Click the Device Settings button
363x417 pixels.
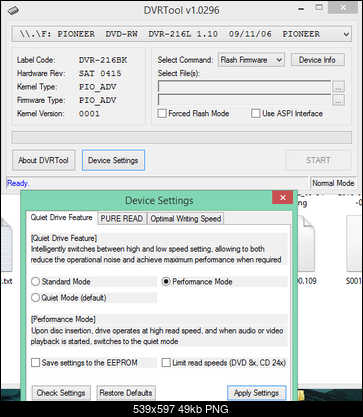coord(113,160)
